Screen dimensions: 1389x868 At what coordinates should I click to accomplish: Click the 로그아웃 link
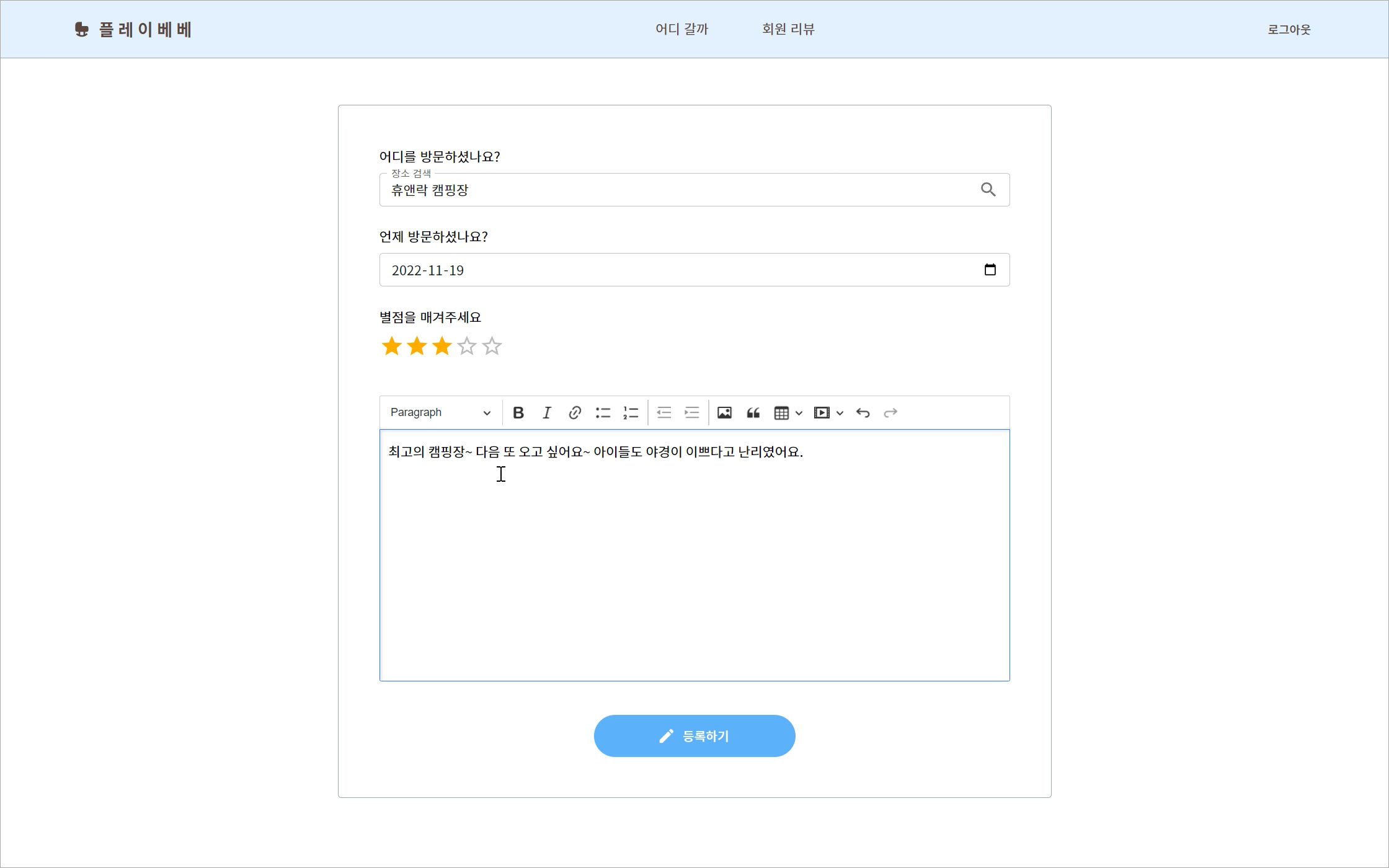[x=1289, y=29]
